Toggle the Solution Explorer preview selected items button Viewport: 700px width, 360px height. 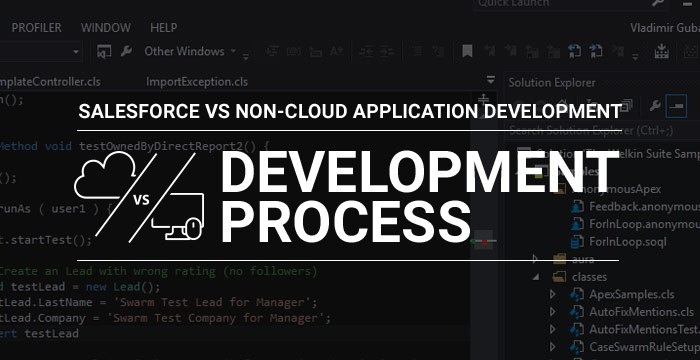click(x=676, y=106)
